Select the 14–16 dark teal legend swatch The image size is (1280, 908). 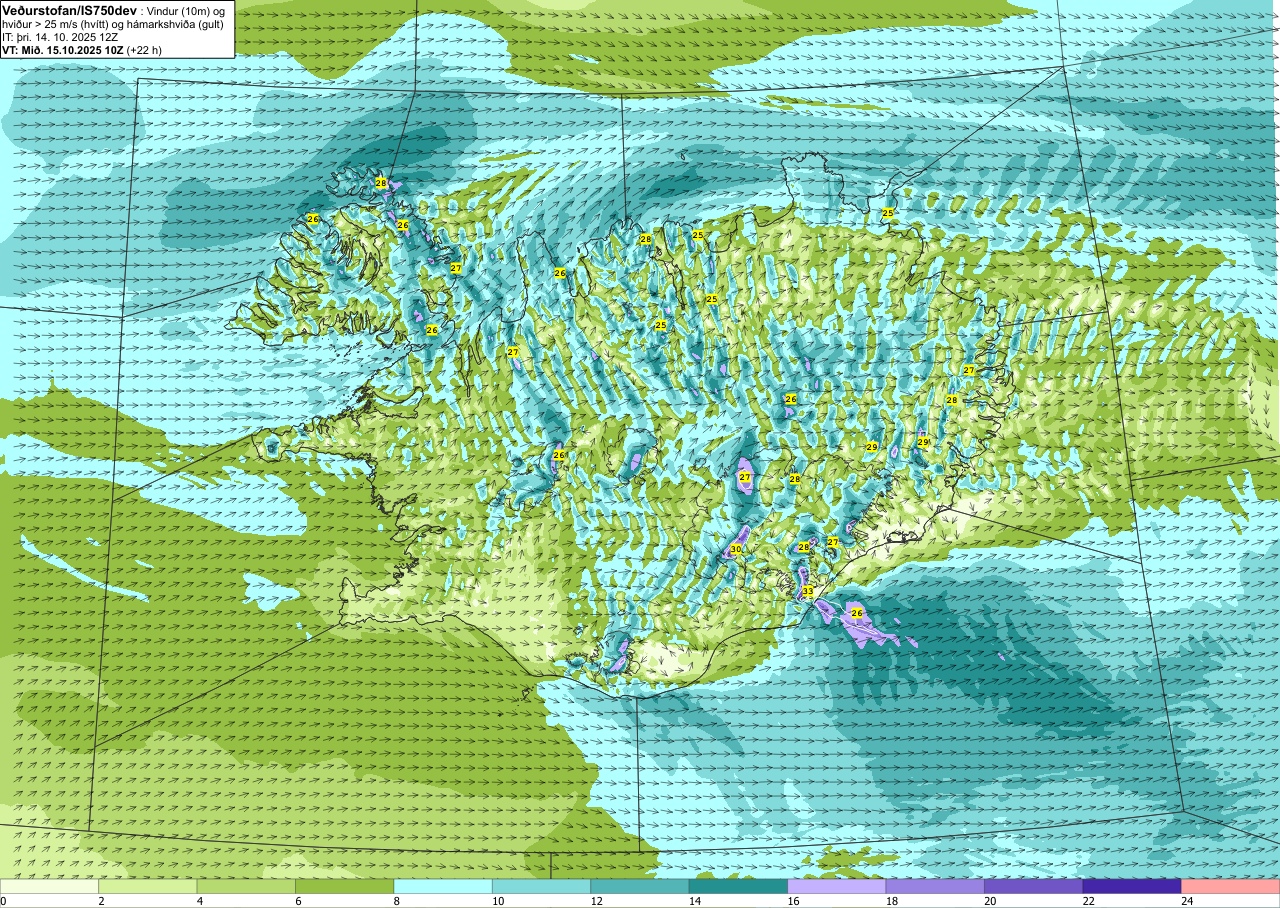coord(738,886)
